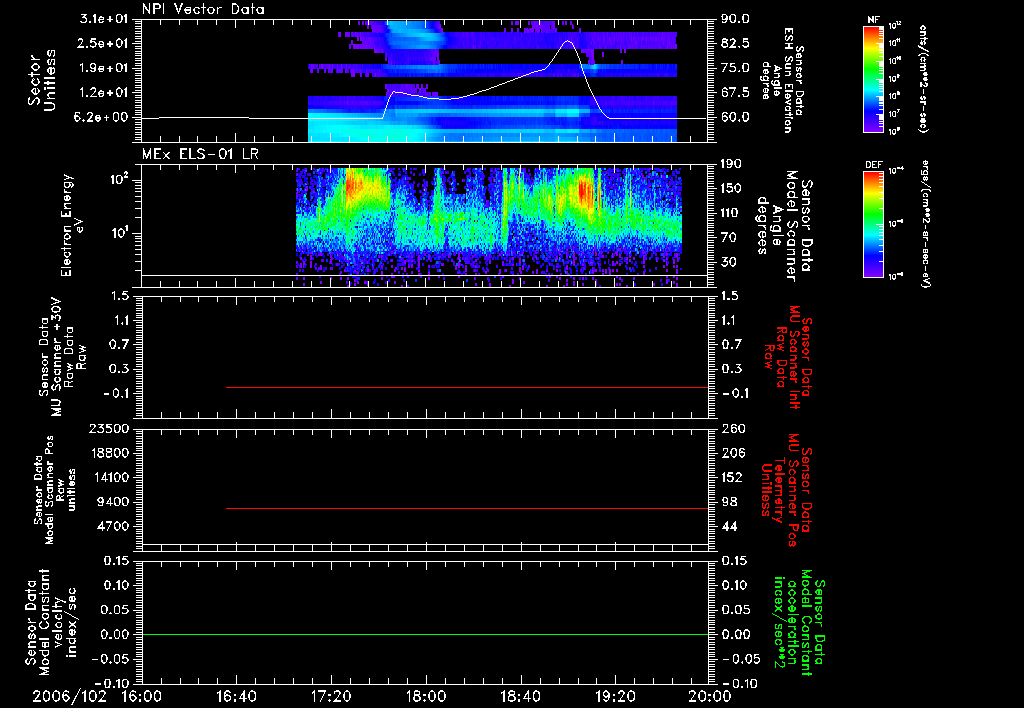Click the 75.0 degree tick label

(x=735, y=68)
